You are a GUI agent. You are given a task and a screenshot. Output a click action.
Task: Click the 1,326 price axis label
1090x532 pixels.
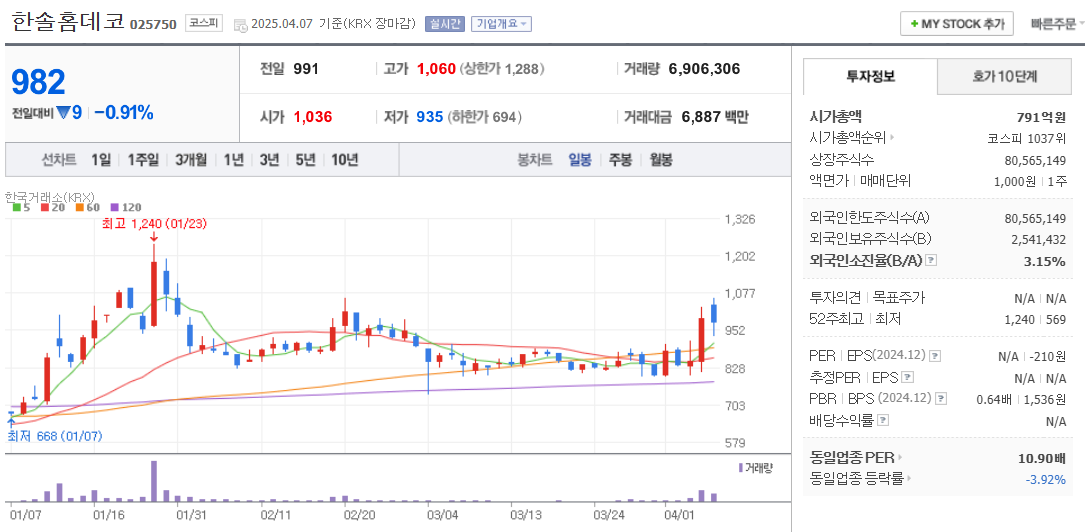pos(740,219)
